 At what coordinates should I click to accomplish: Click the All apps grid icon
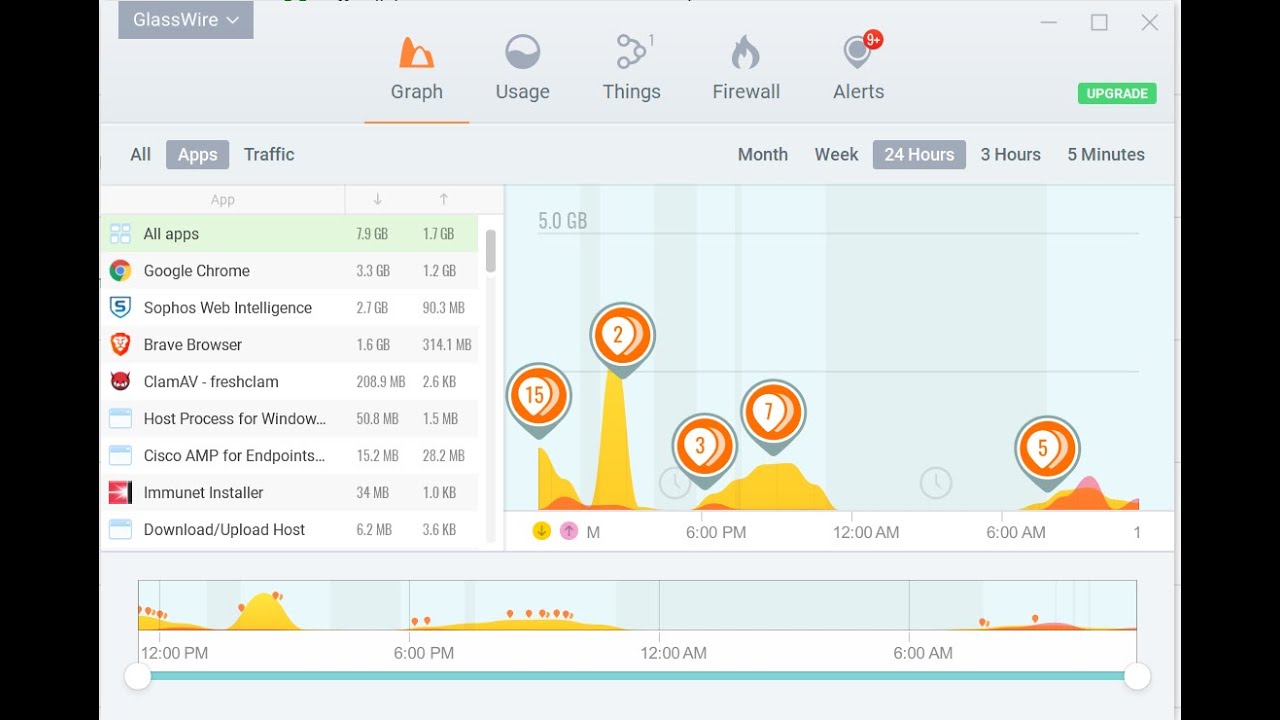pyautogui.click(x=120, y=234)
